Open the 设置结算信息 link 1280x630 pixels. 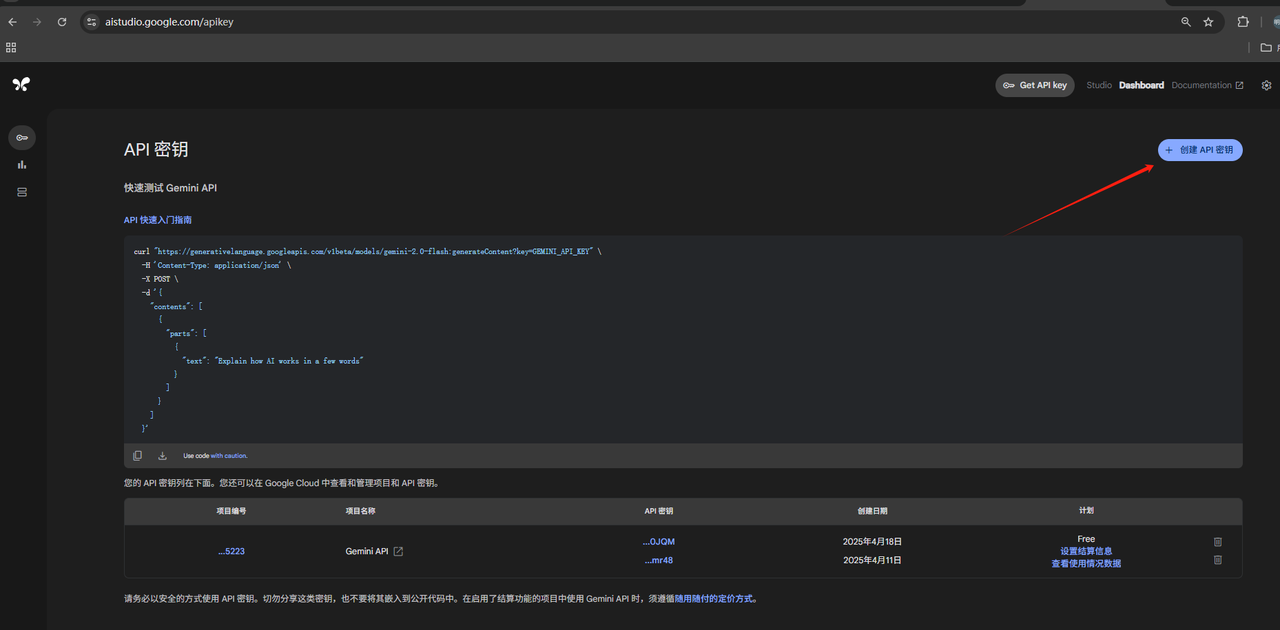tap(1086, 551)
